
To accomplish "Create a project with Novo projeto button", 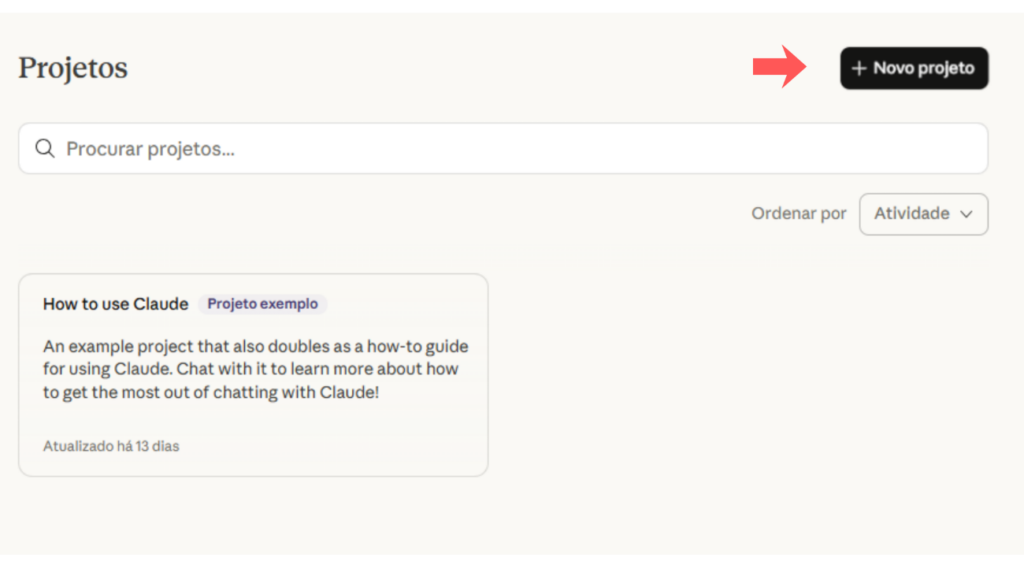I will 914,68.
